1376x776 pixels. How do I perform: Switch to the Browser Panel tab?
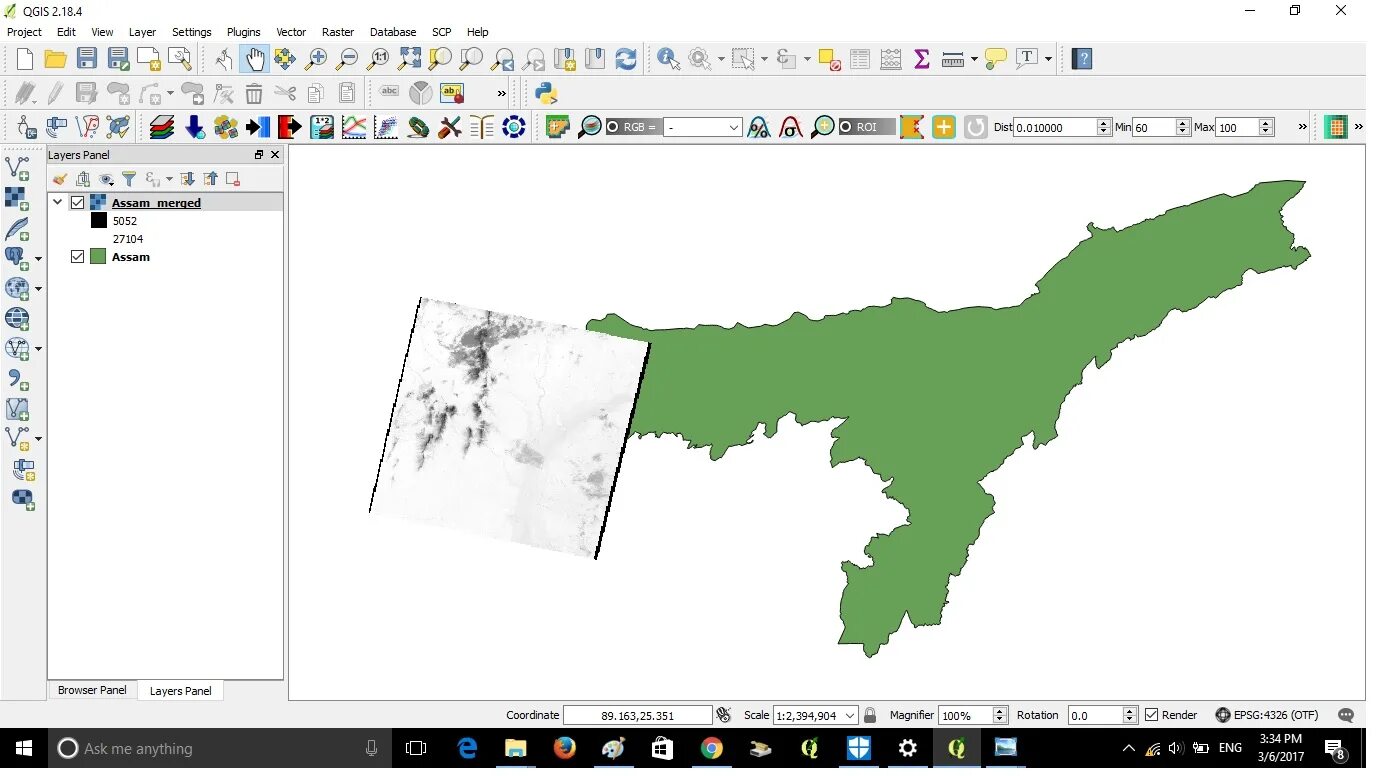pos(92,690)
